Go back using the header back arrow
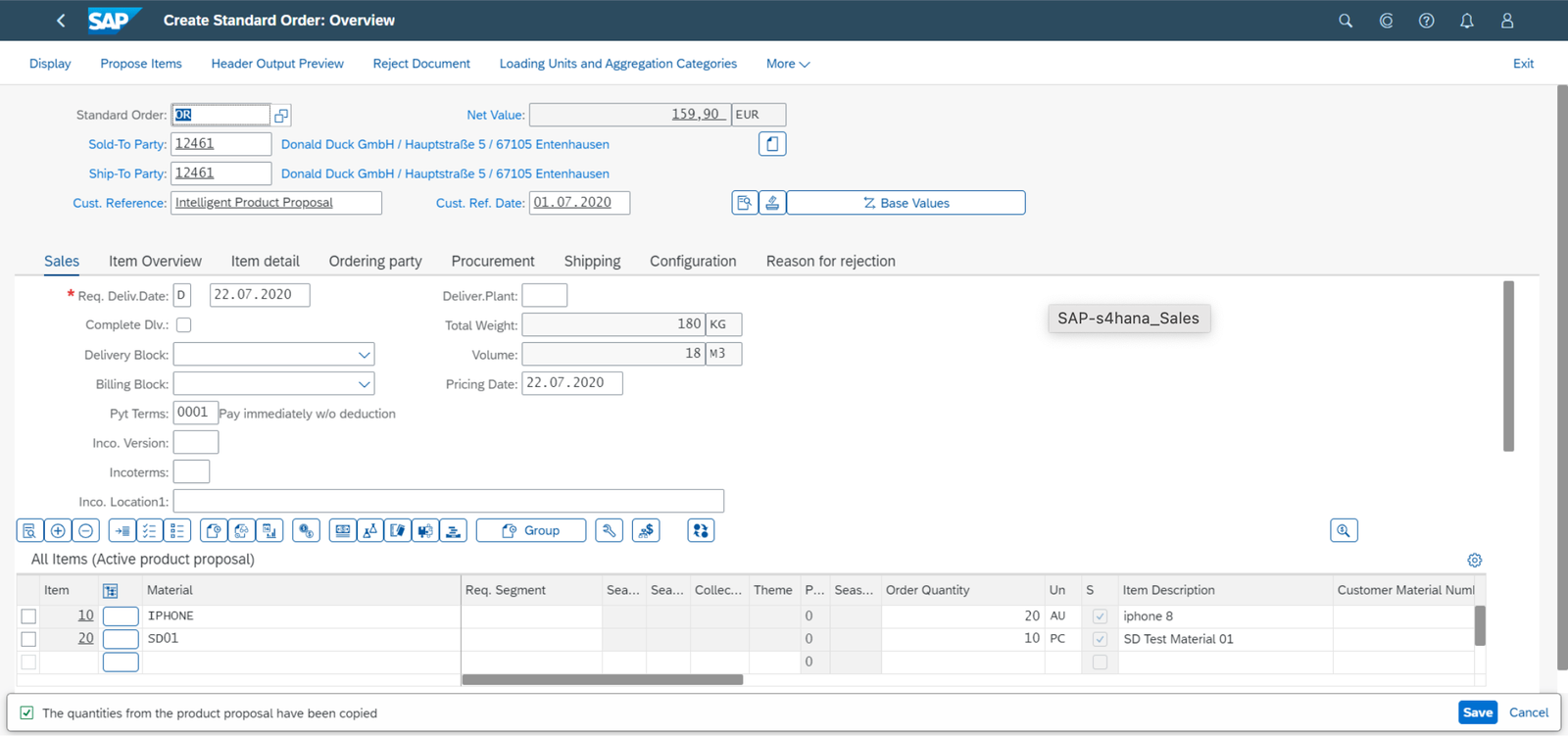1568x737 pixels. pos(61,21)
